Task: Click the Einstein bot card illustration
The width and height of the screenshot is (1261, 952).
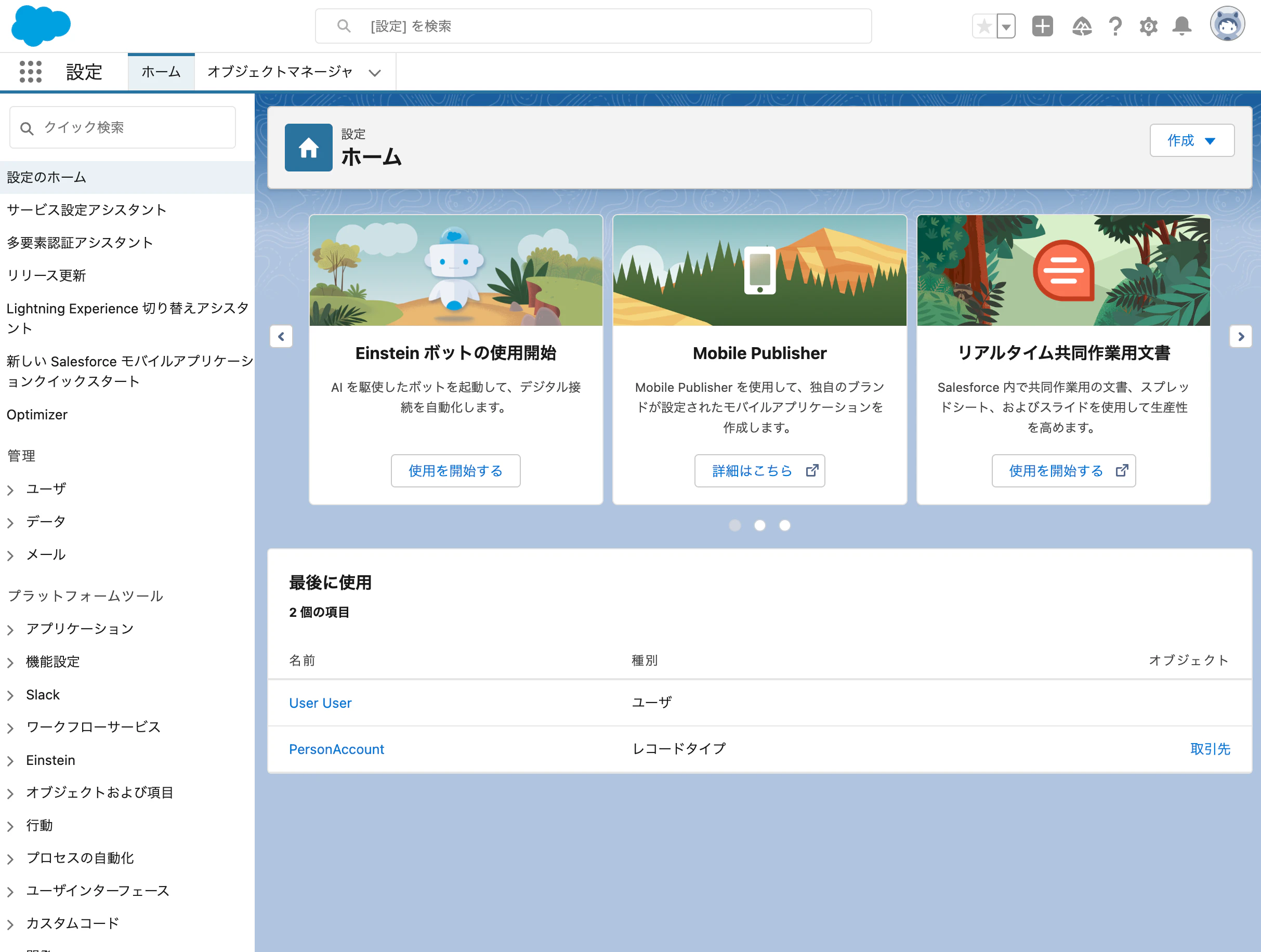Action: coord(455,270)
